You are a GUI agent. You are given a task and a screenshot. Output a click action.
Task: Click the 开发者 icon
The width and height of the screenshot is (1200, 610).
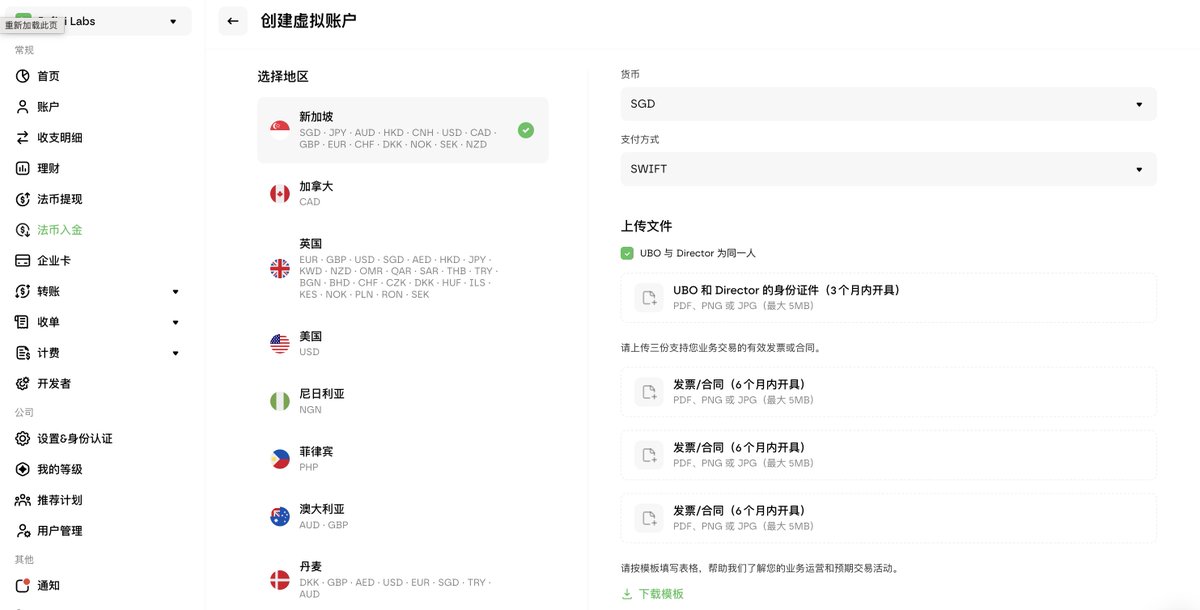tap(23, 384)
